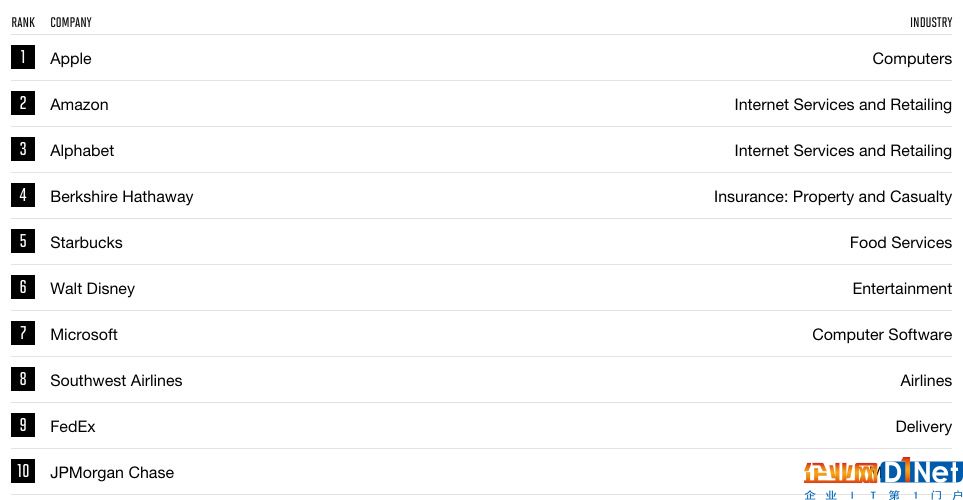The width and height of the screenshot is (963, 500).
Task: Sort by the COMPANY column header
Action: click(x=71, y=23)
